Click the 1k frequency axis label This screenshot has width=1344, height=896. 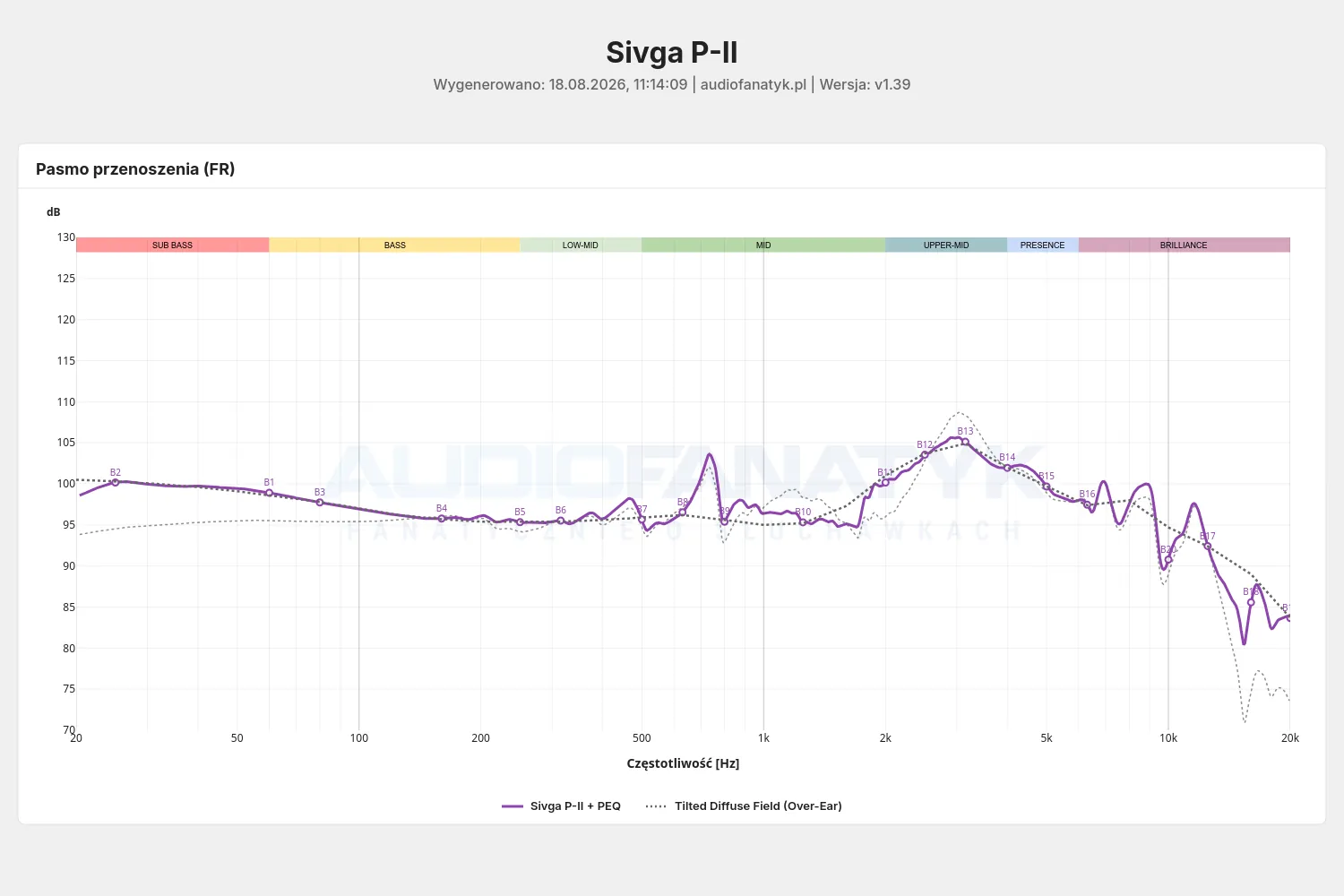(x=763, y=738)
